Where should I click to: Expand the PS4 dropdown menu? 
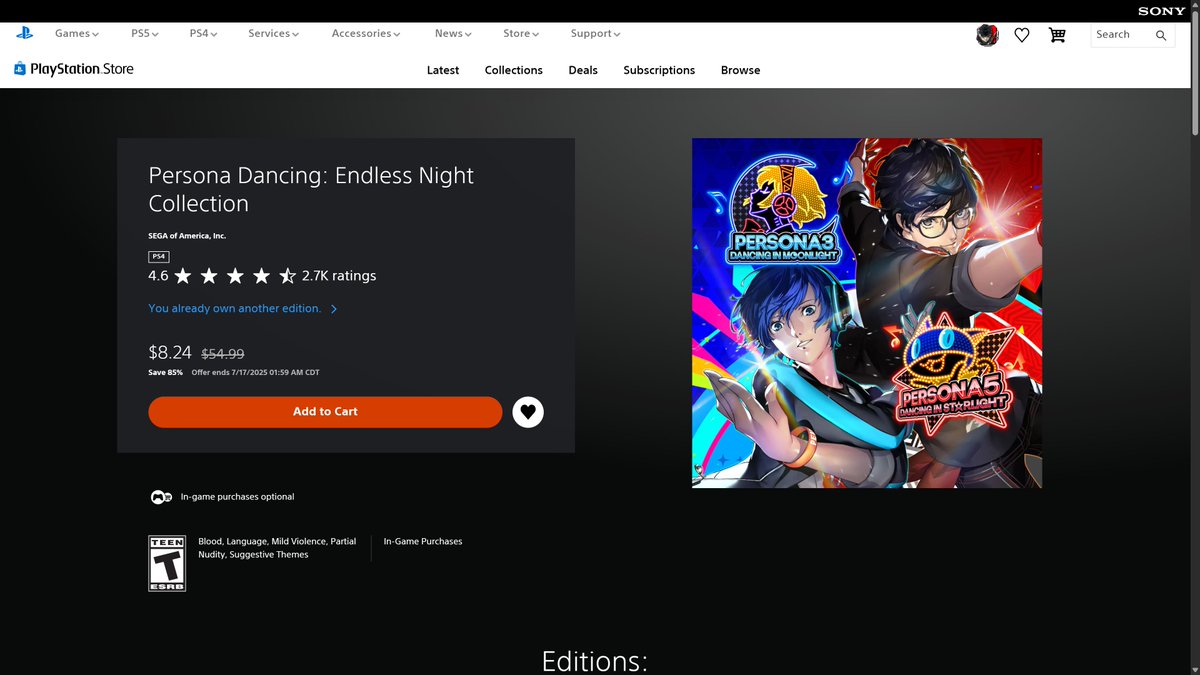(203, 33)
